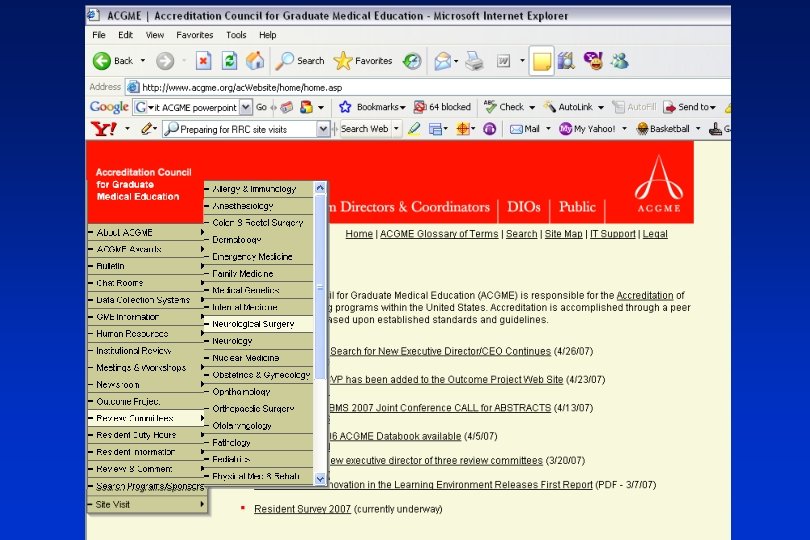This screenshot has height=540, width=810.
Task: Open the Favorites menu
Action: (194, 35)
